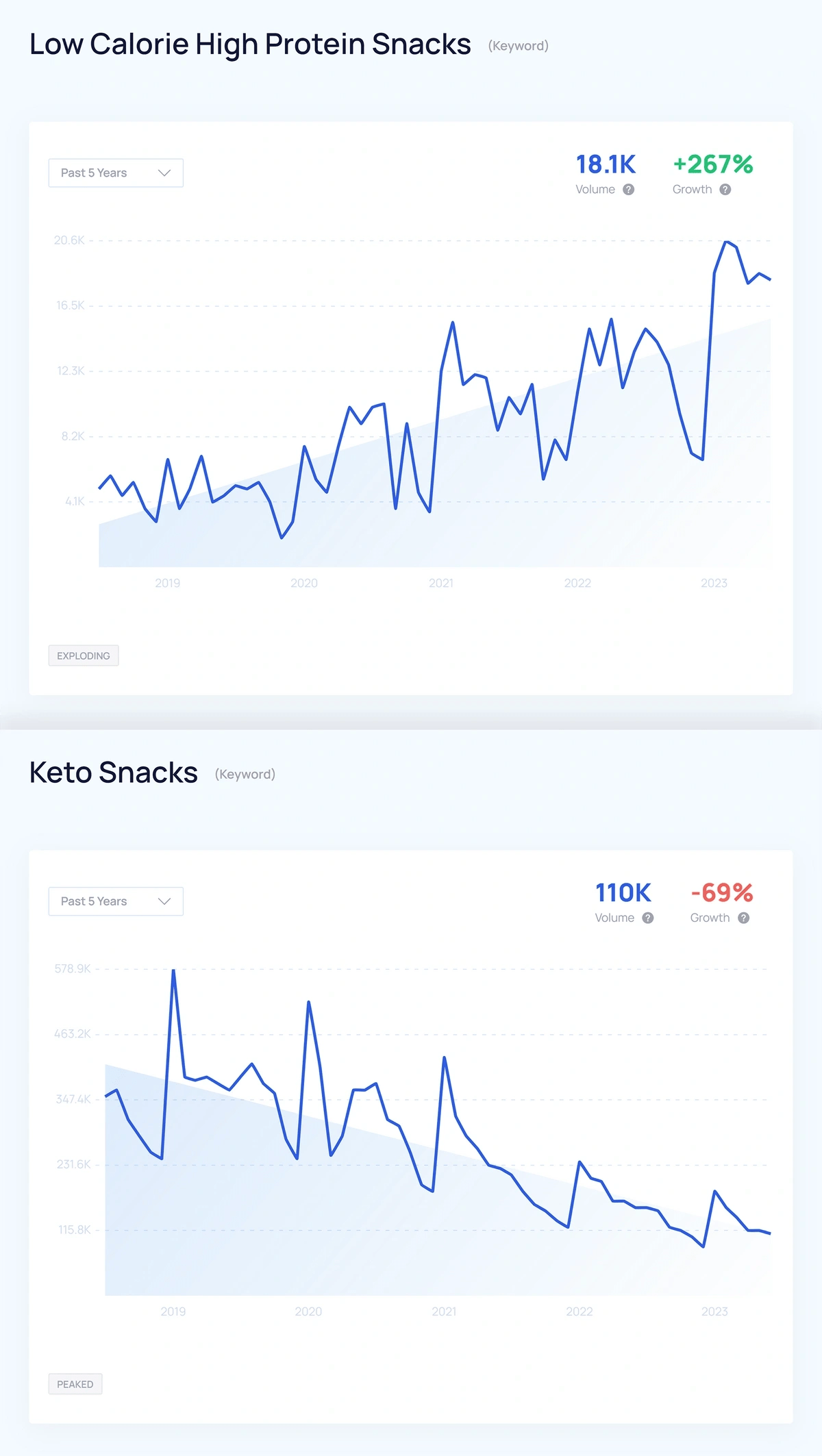822x1456 pixels.
Task: Click the EXPLODING status badge
Action: [x=83, y=655]
